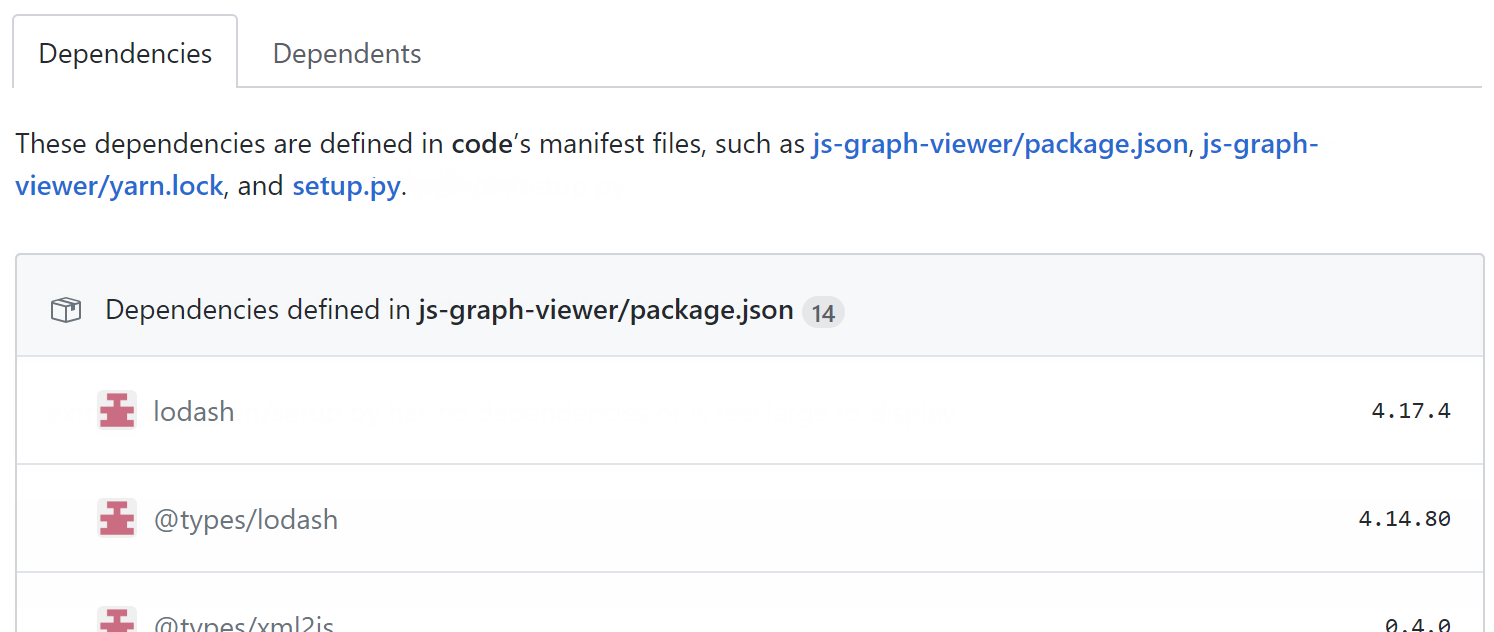Select the red puzzle icon in the first row
1494x632 pixels.
pos(117,410)
